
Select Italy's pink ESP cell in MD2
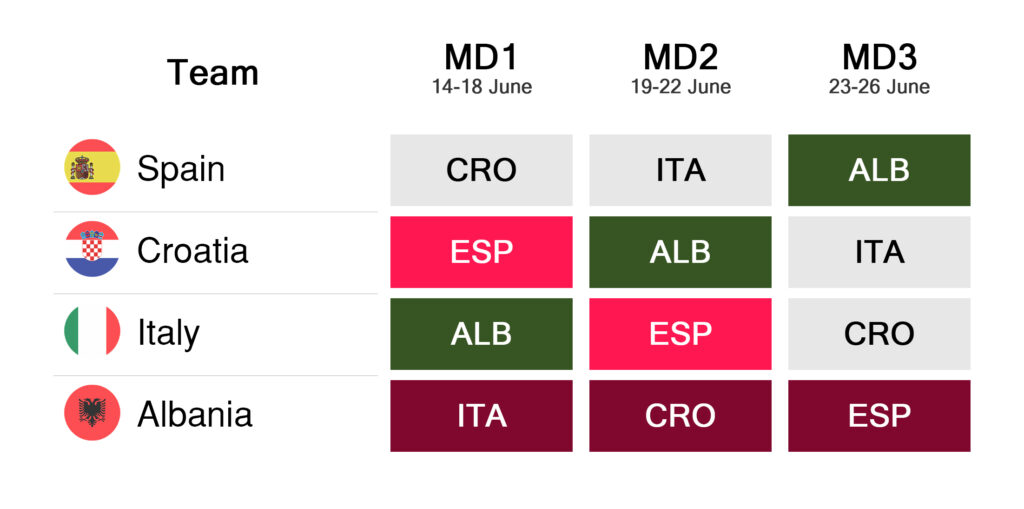(680, 334)
